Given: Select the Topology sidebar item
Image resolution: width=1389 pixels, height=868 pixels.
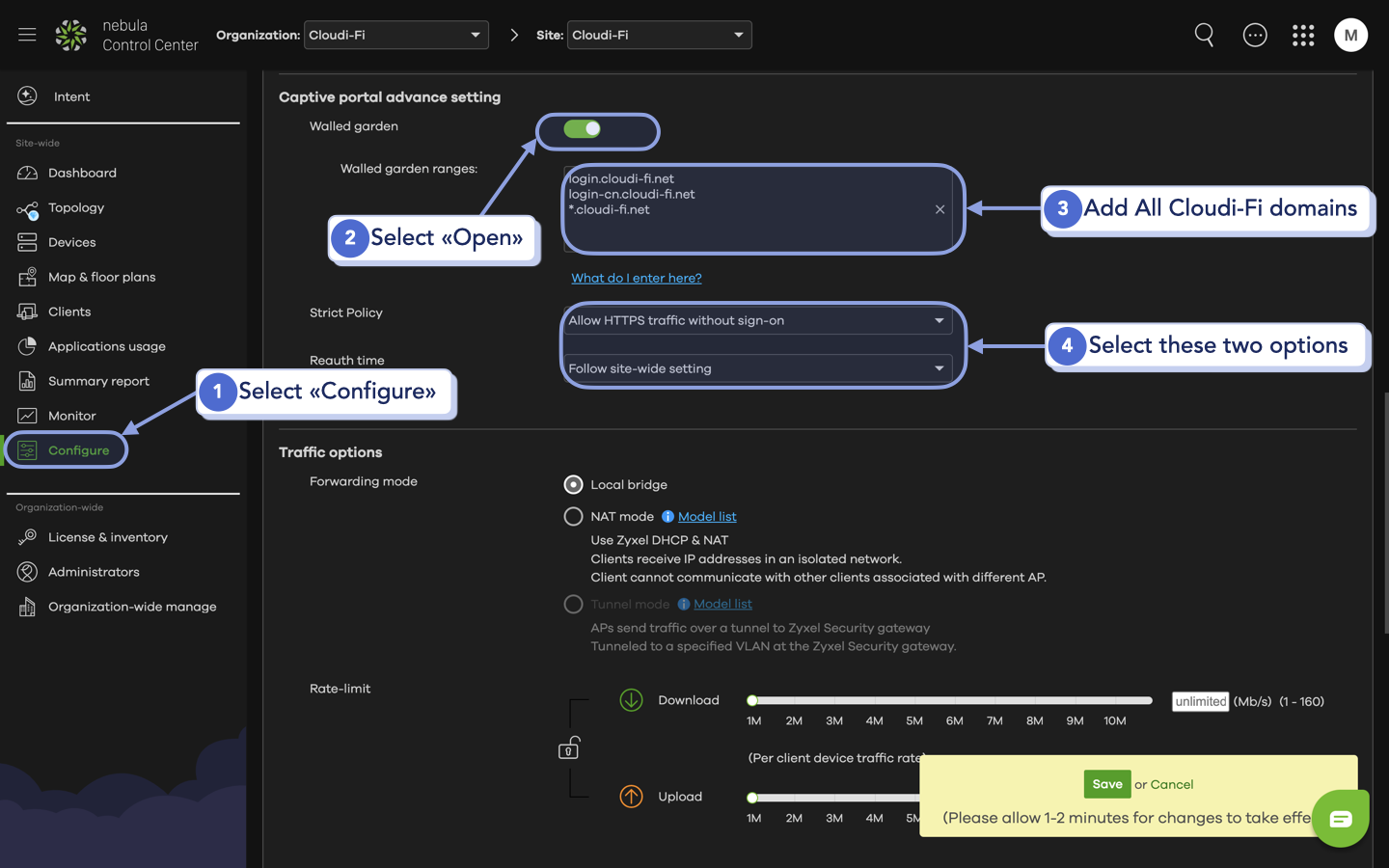Looking at the screenshot, I should [x=77, y=207].
